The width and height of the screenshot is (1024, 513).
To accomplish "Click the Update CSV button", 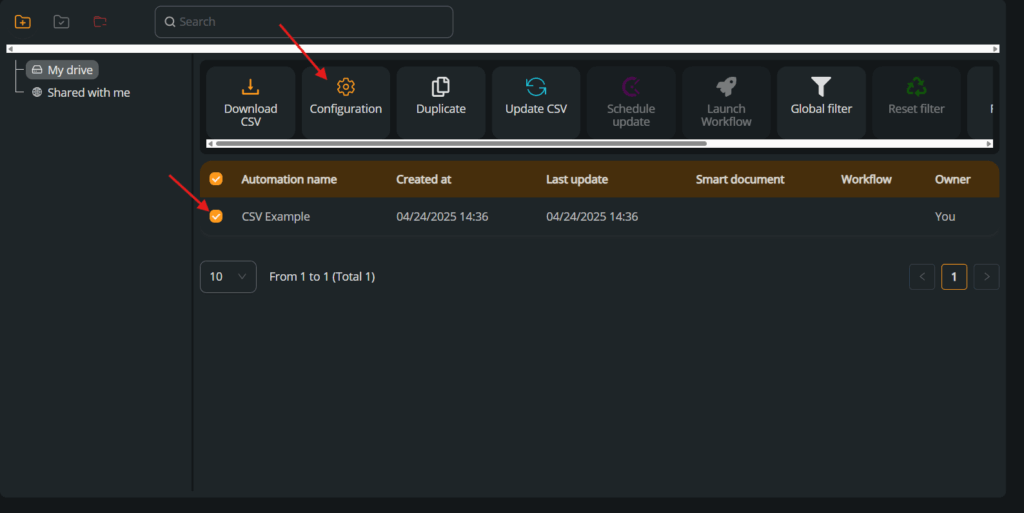I will tap(536, 102).
